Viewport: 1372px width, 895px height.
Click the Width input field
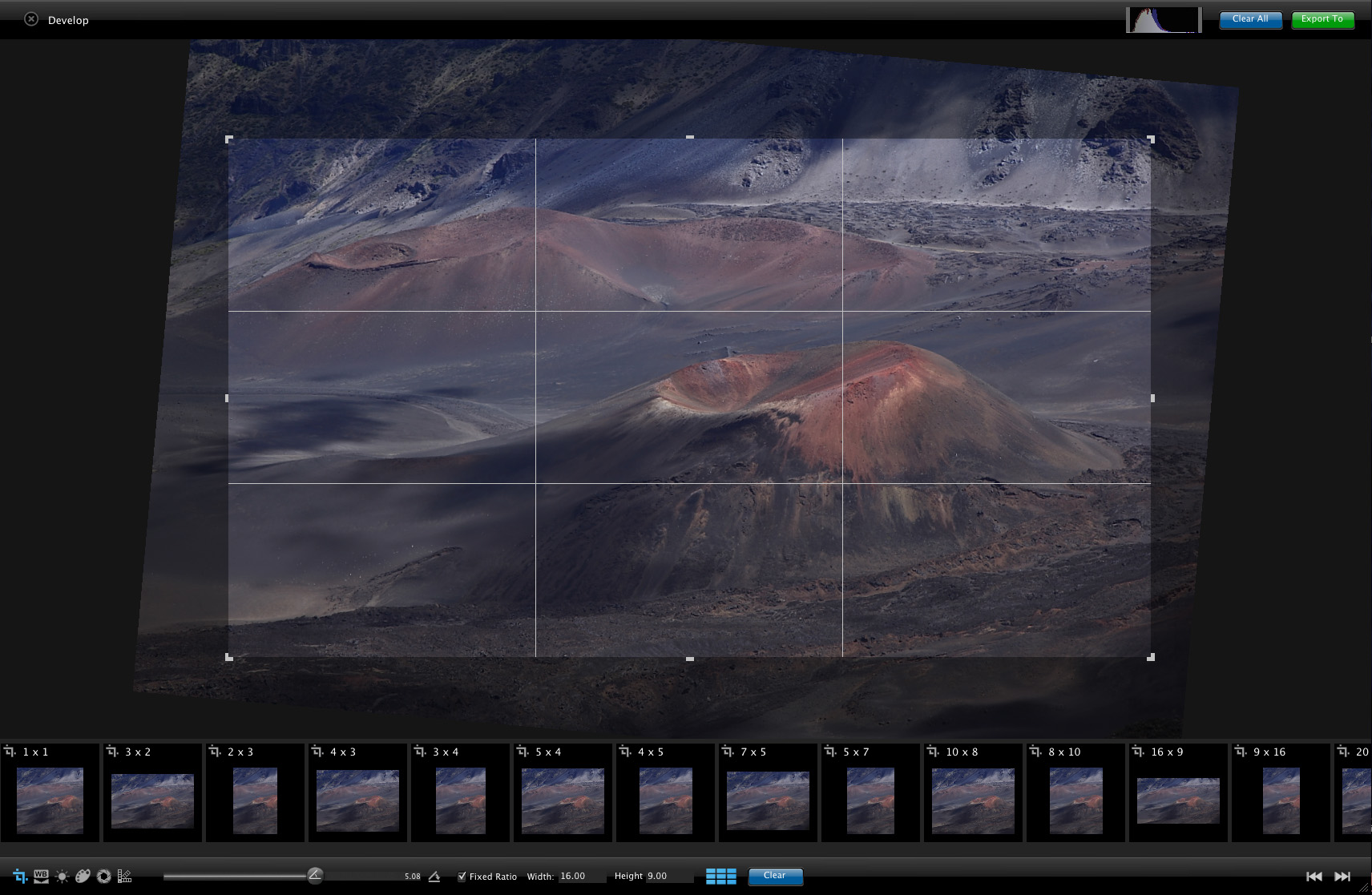(x=582, y=877)
